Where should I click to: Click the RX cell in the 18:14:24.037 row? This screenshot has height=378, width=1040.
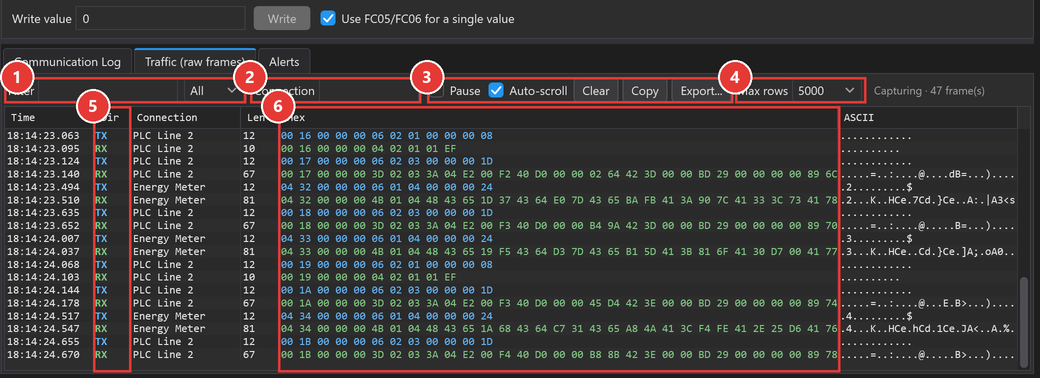coord(101,251)
